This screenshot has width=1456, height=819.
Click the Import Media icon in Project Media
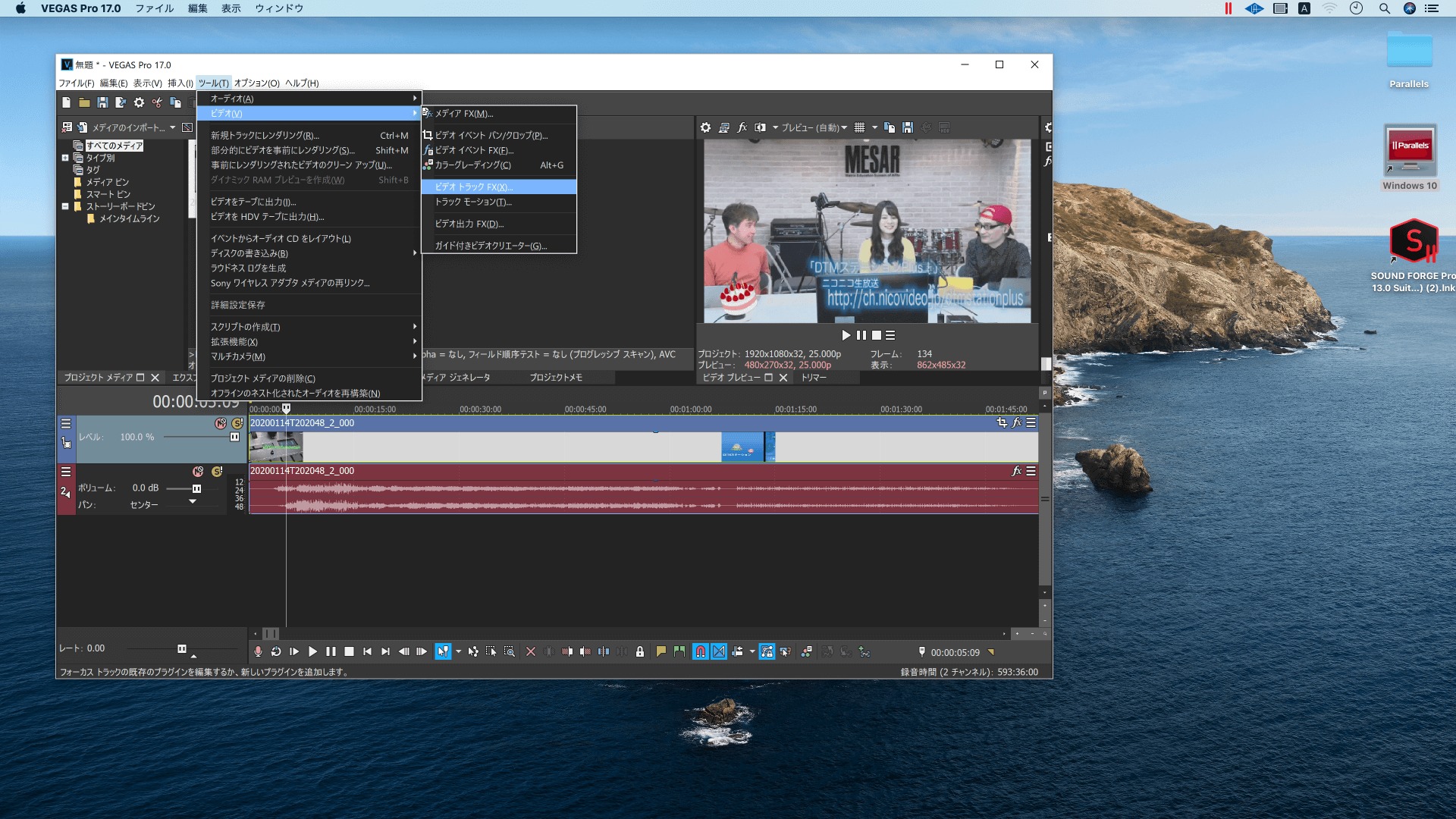[83, 127]
